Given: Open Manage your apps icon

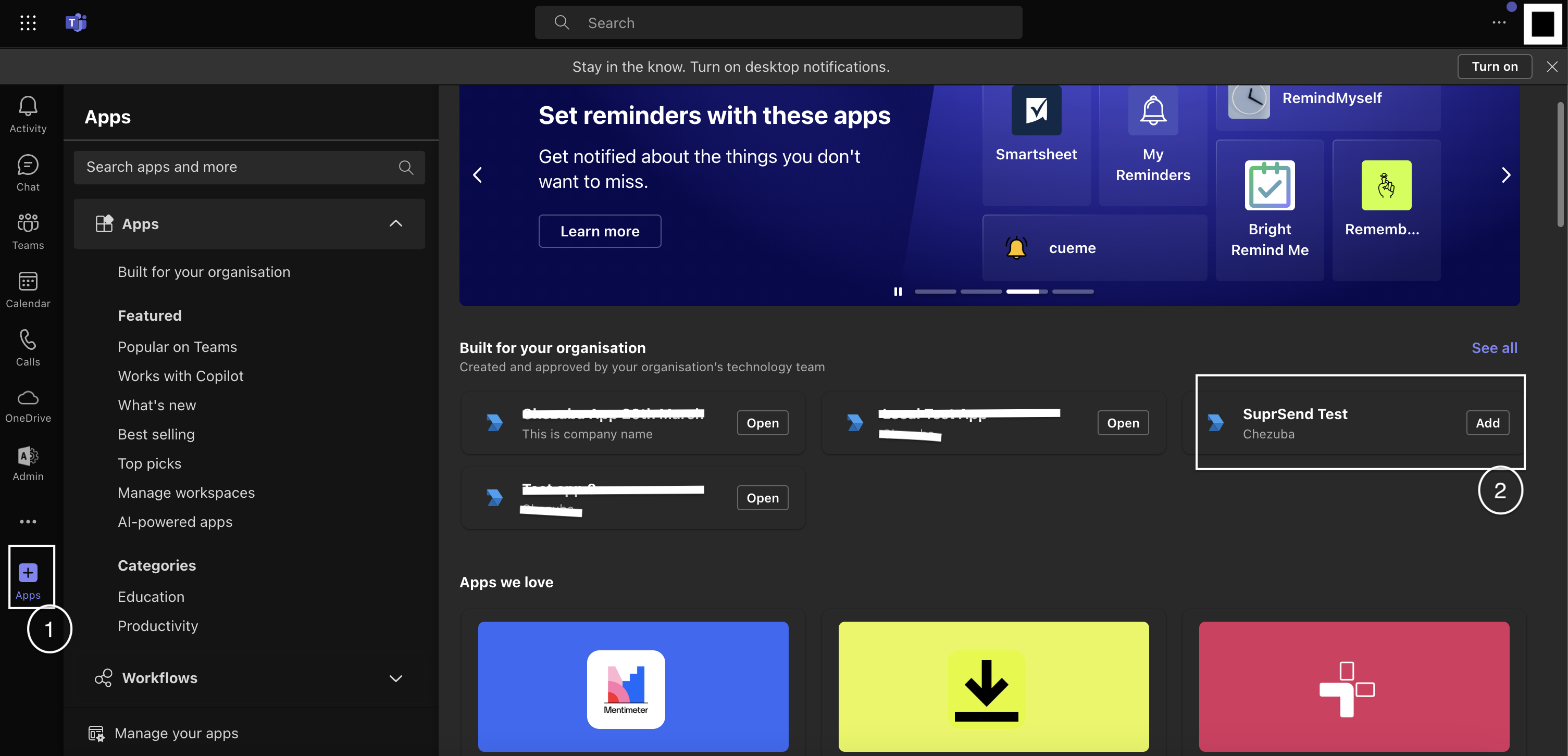Looking at the screenshot, I should [x=96, y=734].
